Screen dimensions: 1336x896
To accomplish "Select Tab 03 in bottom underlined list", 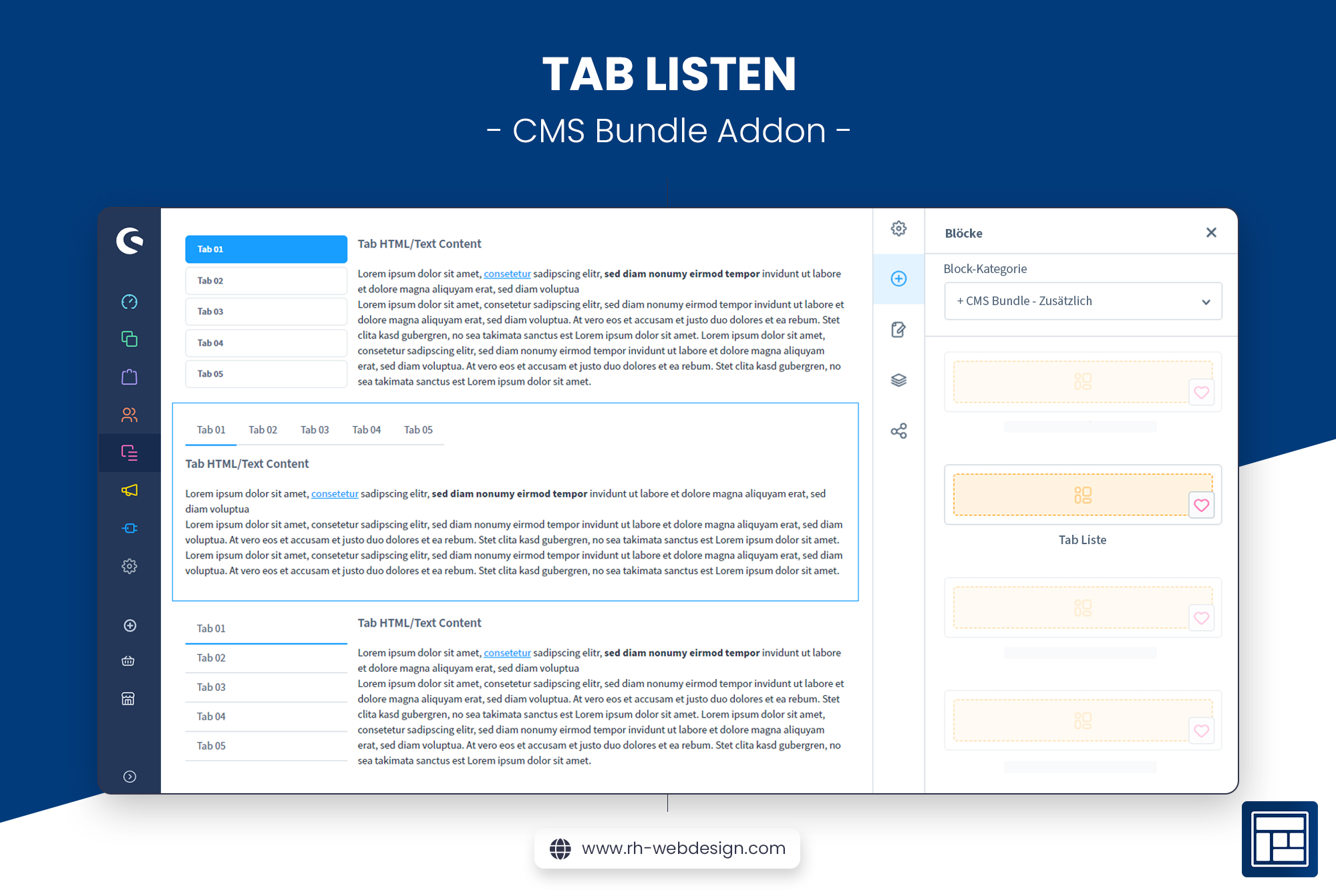I will pyautogui.click(x=266, y=688).
